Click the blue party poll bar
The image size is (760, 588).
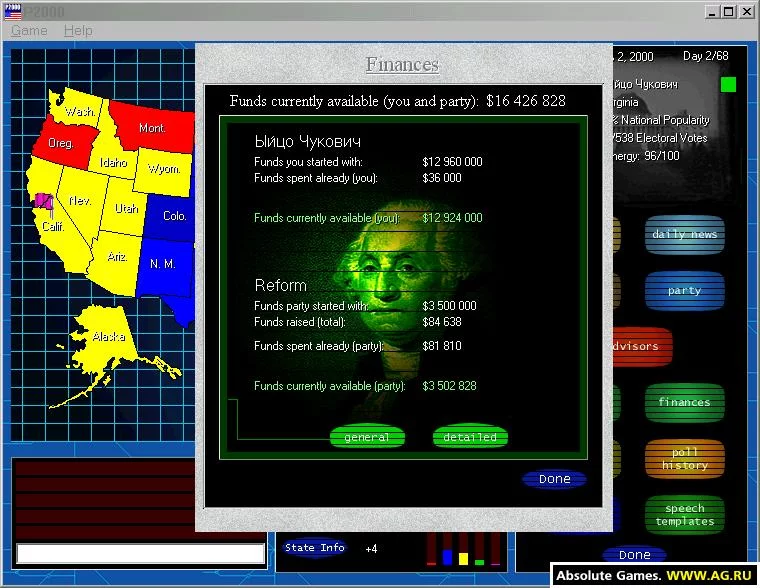(x=447, y=557)
